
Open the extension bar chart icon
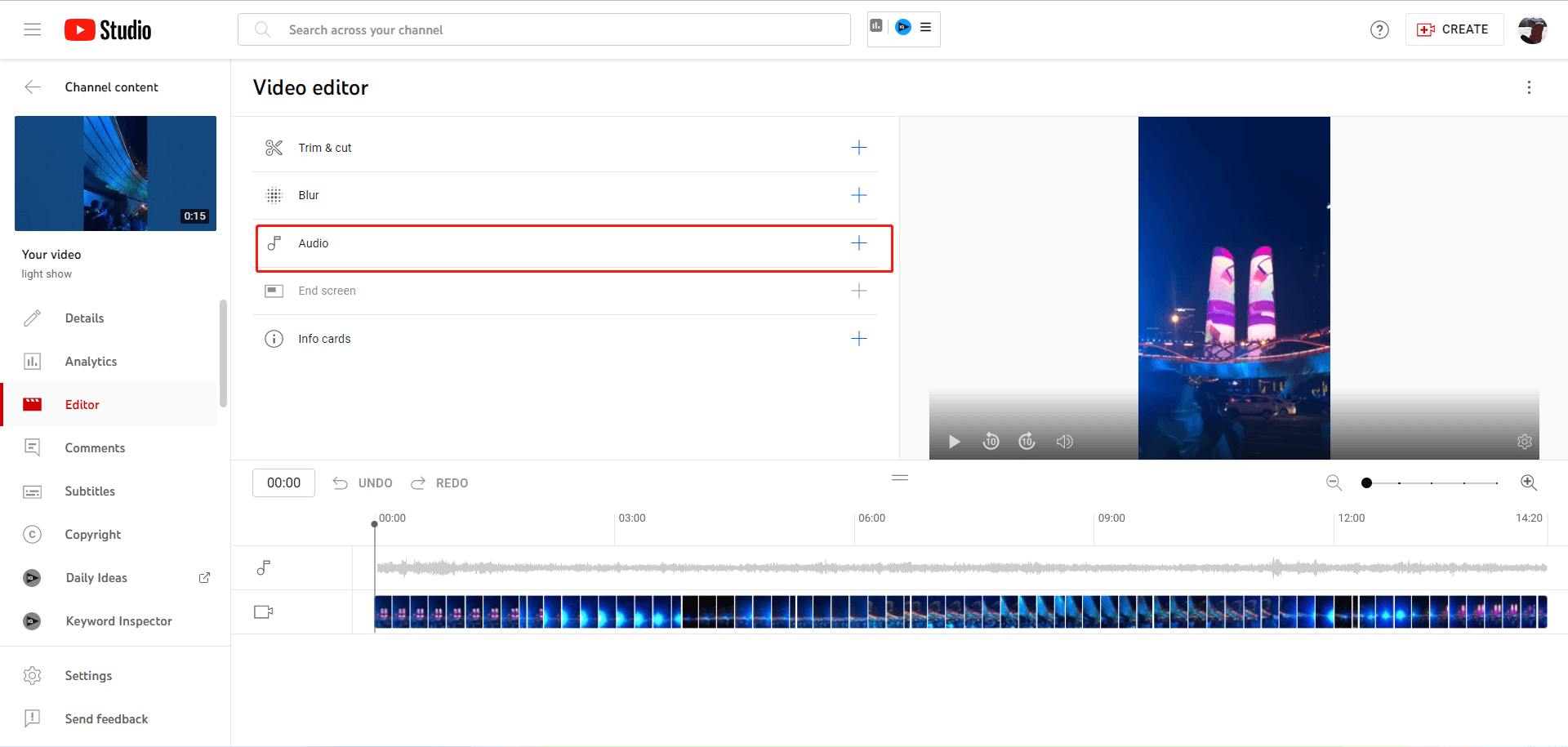tap(876, 26)
